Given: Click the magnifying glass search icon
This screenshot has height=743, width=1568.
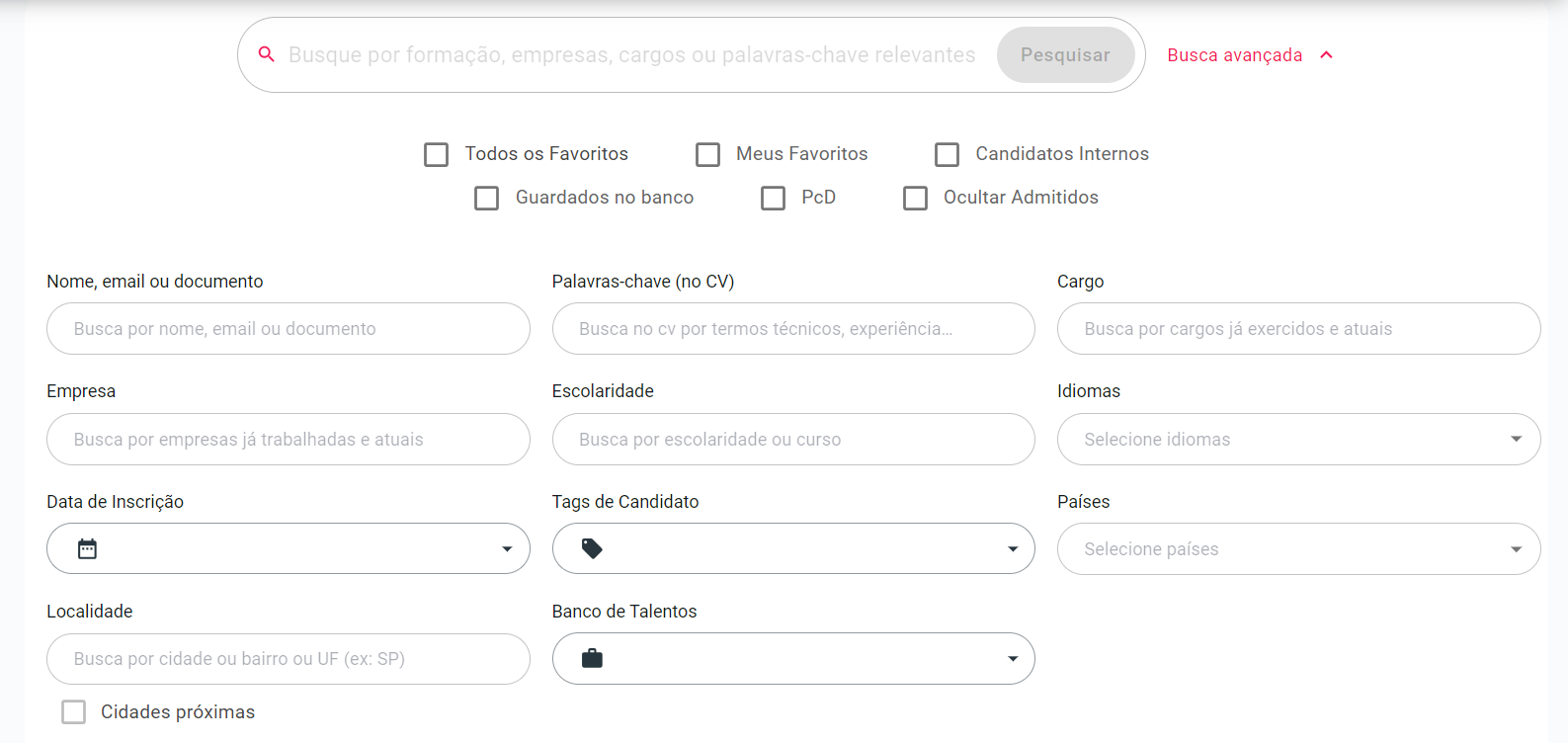Looking at the screenshot, I should click(266, 54).
